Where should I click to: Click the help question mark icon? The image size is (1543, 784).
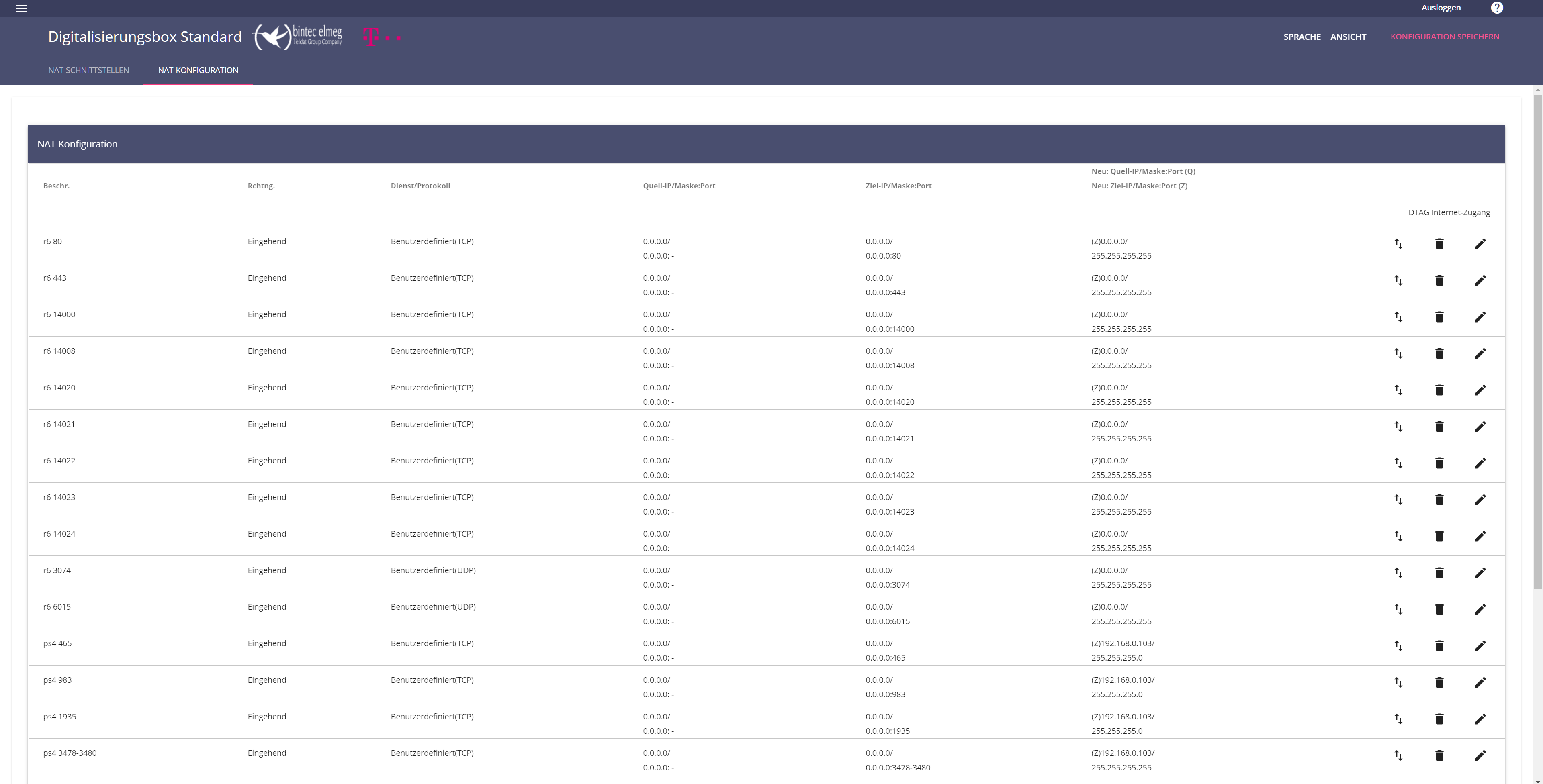(x=1496, y=8)
